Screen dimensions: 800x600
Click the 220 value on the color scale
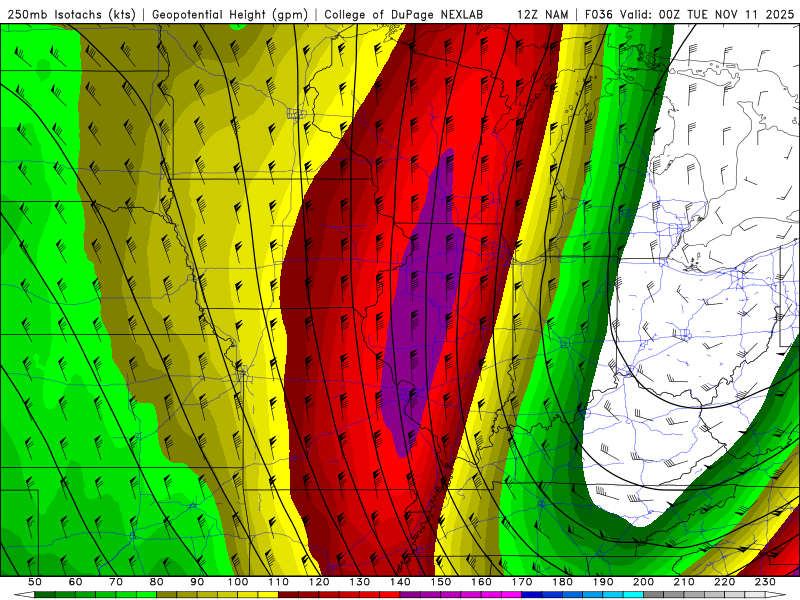(725, 582)
